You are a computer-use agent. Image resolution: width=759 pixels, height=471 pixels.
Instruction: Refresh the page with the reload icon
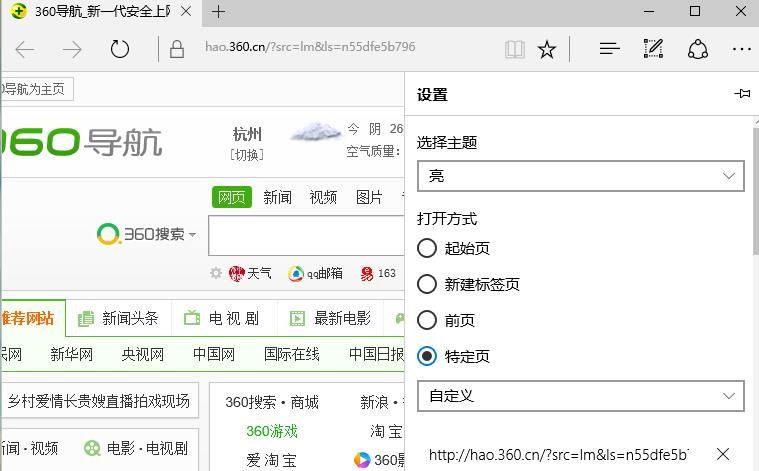pyautogui.click(x=120, y=49)
